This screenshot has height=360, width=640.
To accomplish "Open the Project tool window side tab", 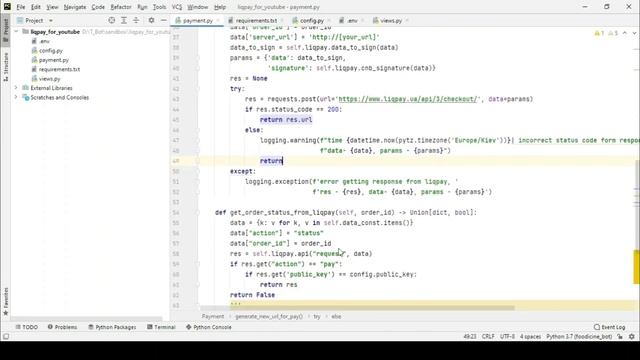I will click(x=6, y=30).
